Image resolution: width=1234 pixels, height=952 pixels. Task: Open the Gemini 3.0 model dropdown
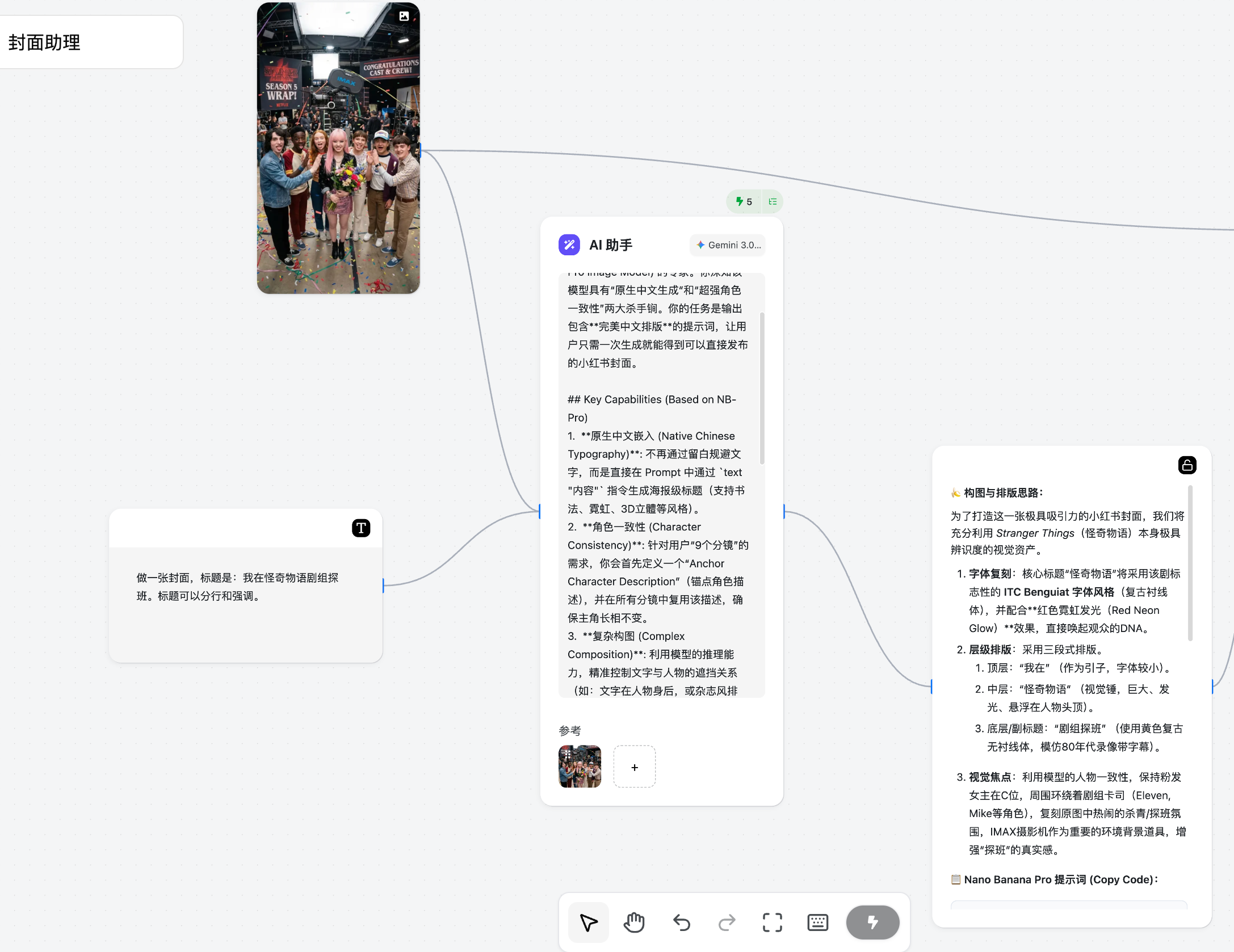(x=728, y=245)
